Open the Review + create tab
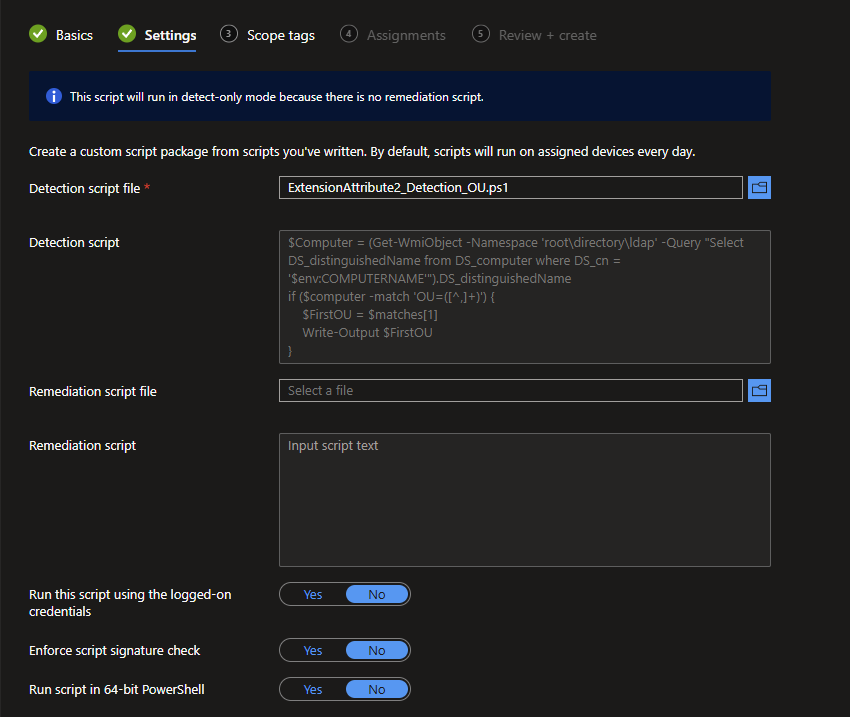The height and width of the screenshot is (717, 850). pyautogui.click(x=547, y=35)
